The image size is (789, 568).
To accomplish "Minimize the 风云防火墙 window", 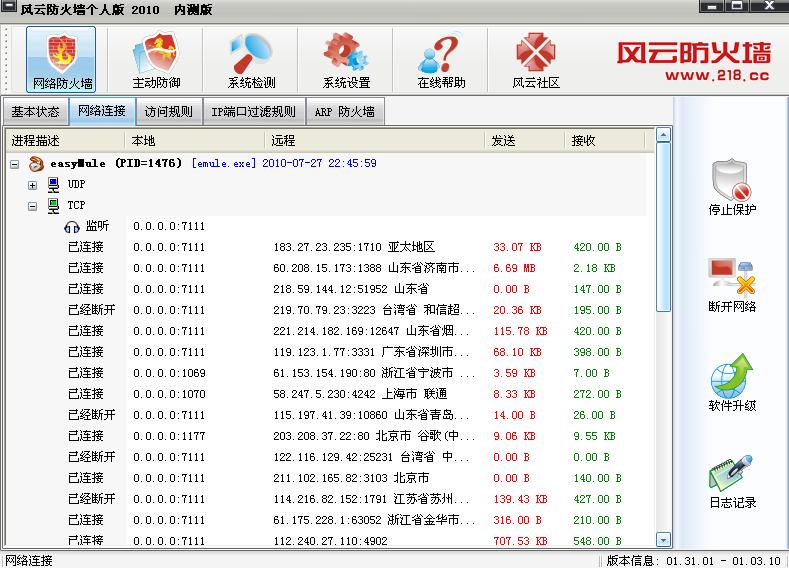I will click(712, 6).
